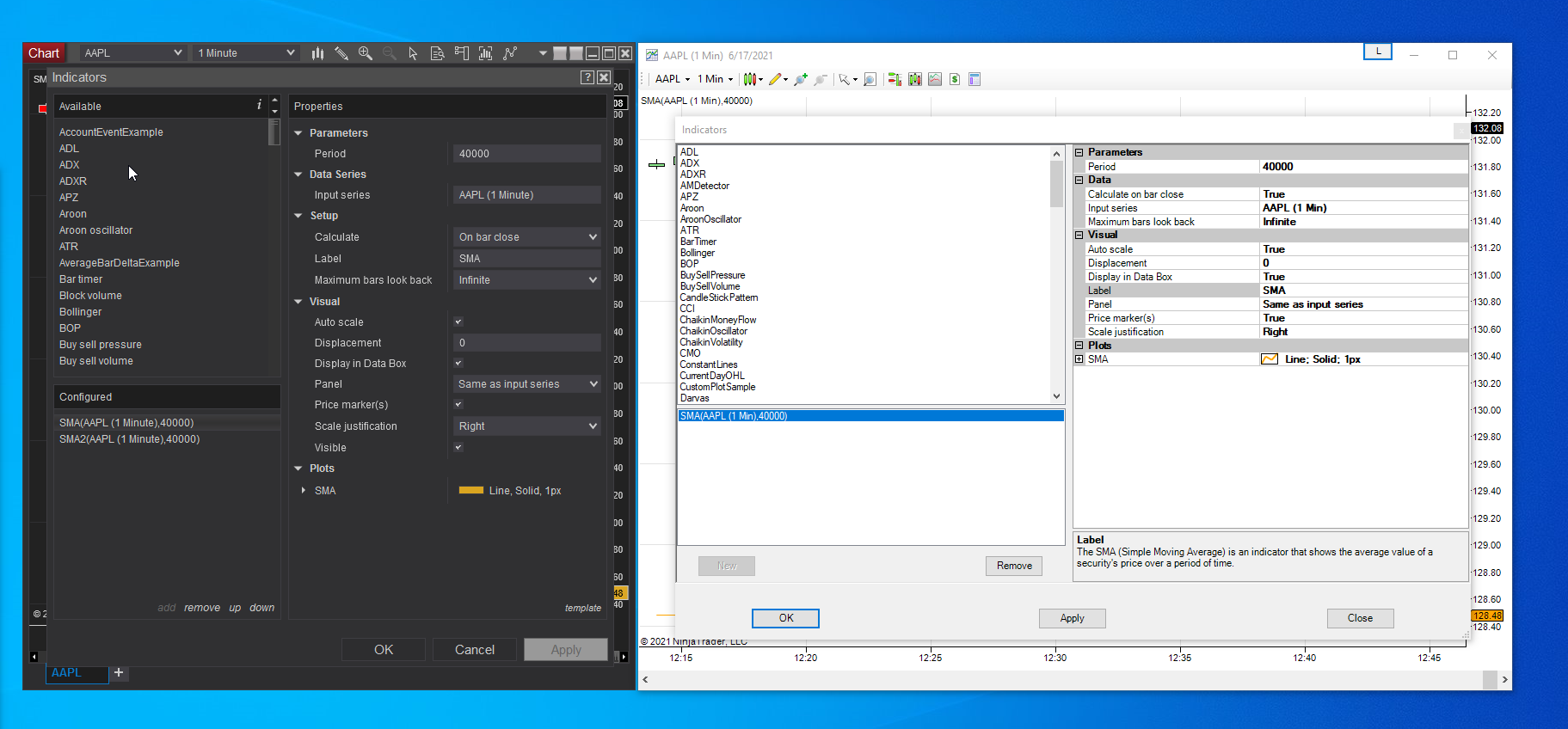This screenshot has width=1568, height=729.
Task: Toggle Chart Trader icon in dark chart toolbar
Action: tap(462, 53)
